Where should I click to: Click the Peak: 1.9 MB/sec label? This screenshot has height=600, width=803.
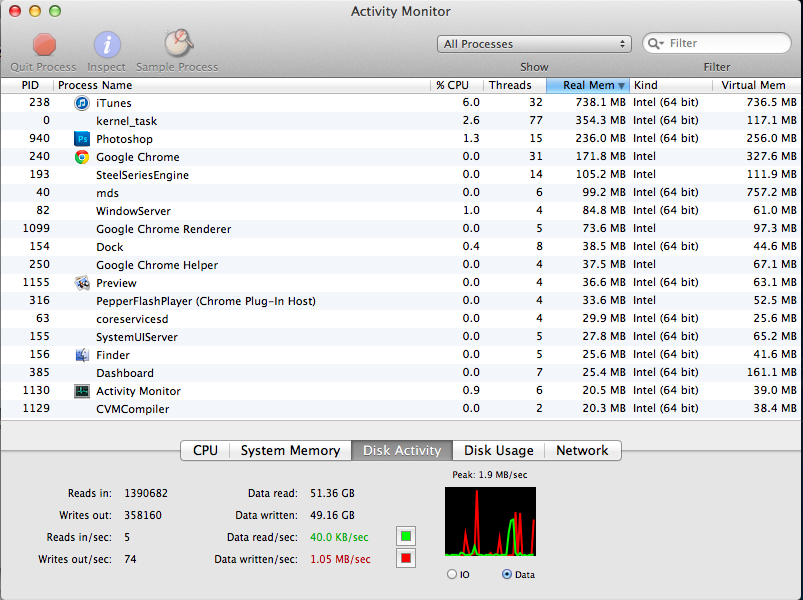coord(490,475)
